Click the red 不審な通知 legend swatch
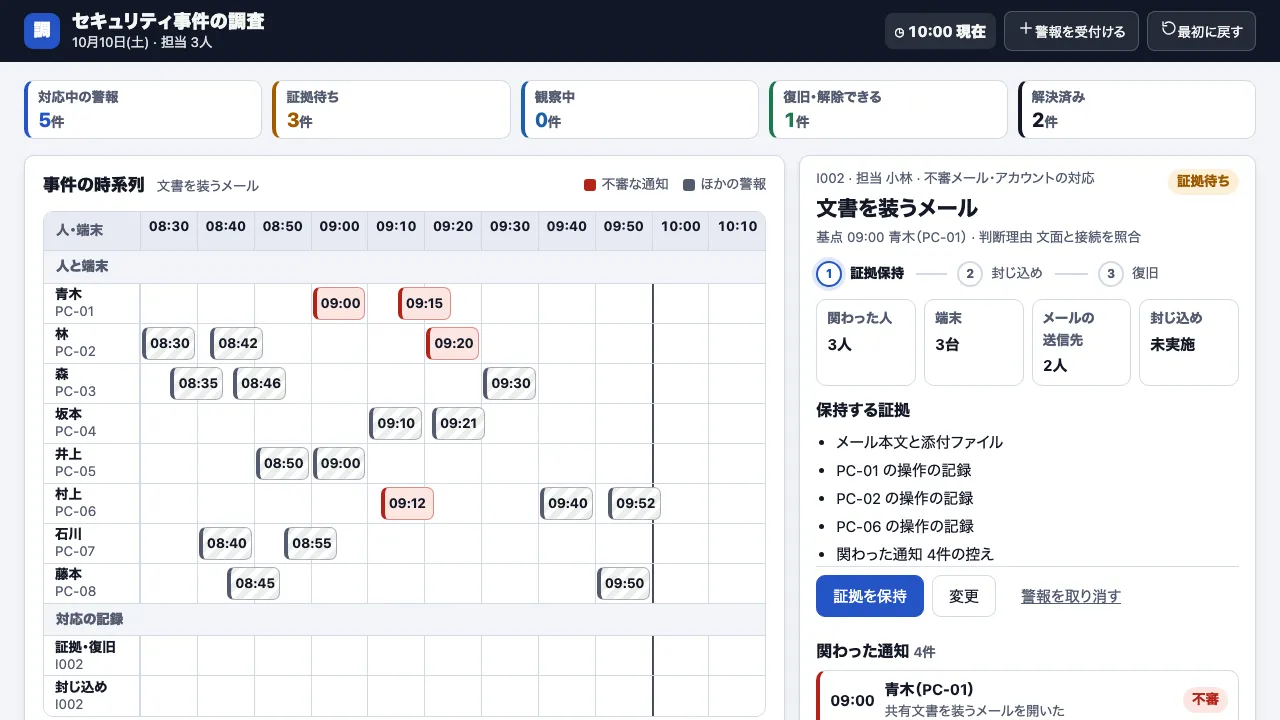The image size is (1280, 720). pyautogui.click(x=590, y=185)
